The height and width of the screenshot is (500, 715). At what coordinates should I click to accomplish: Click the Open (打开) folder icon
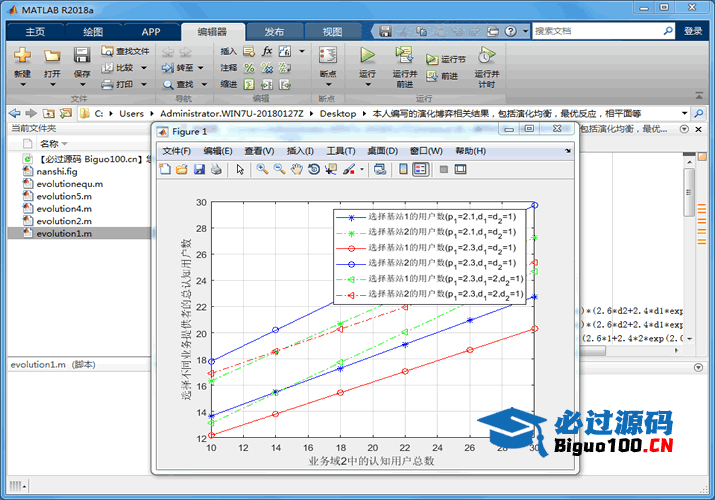point(52,56)
